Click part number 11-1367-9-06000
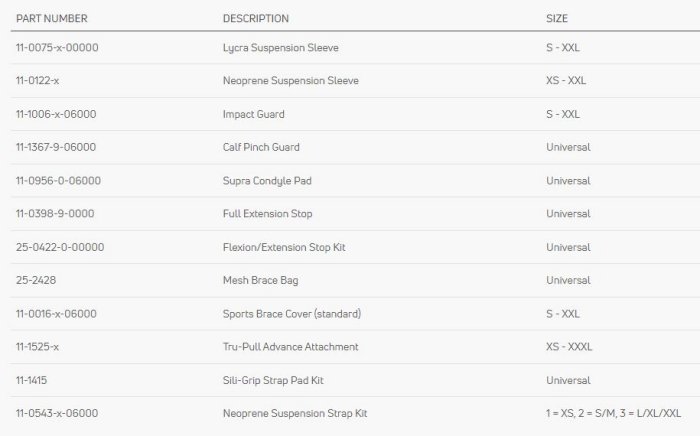This screenshot has height=436, width=700. point(55,147)
